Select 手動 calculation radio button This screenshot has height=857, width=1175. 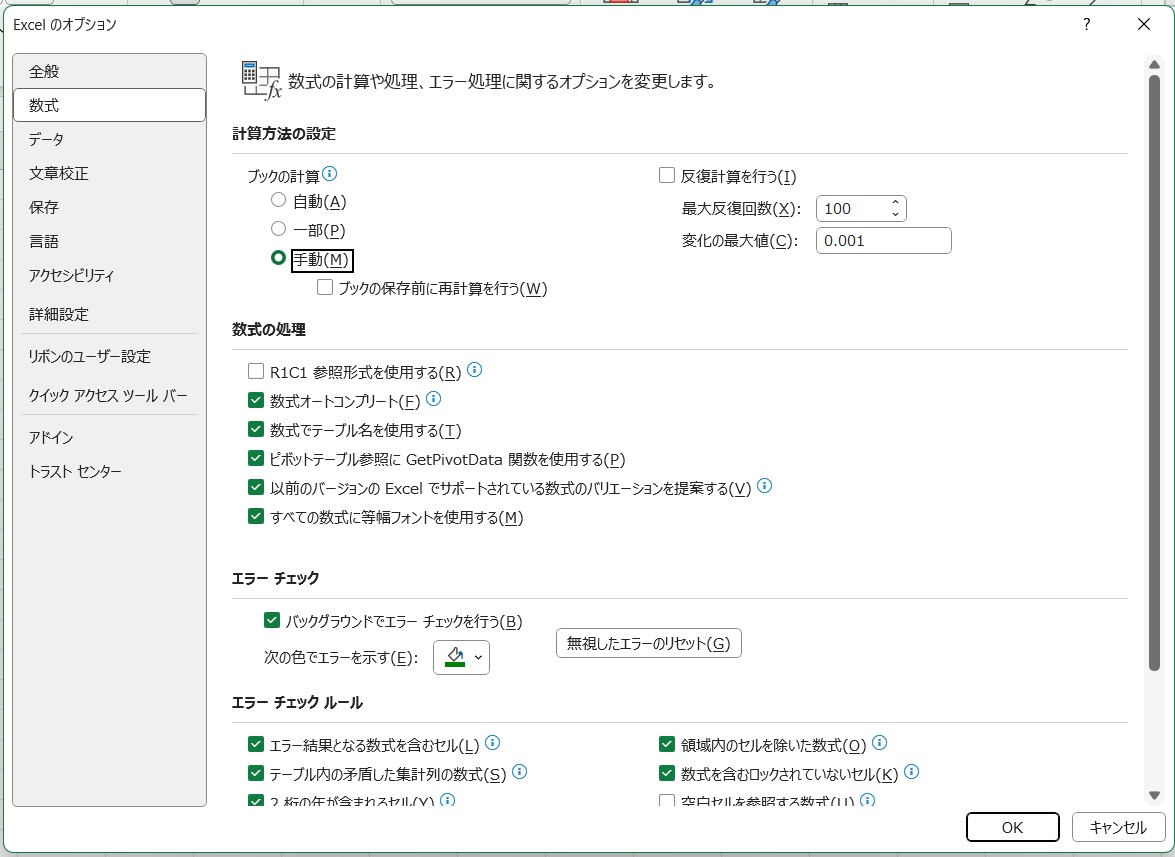(278, 258)
